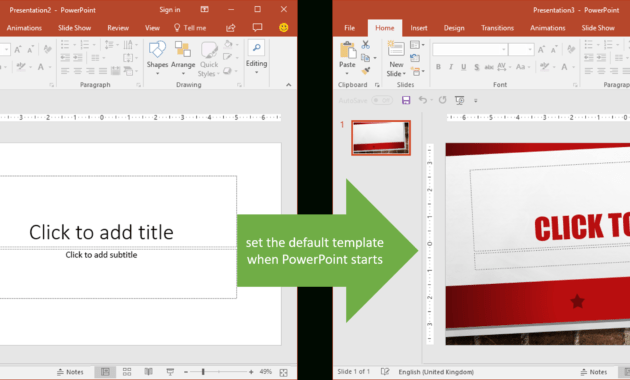Click the spell check icon in Presentation3 status bar
Image resolution: width=630 pixels, height=380 pixels.
click(385, 372)
